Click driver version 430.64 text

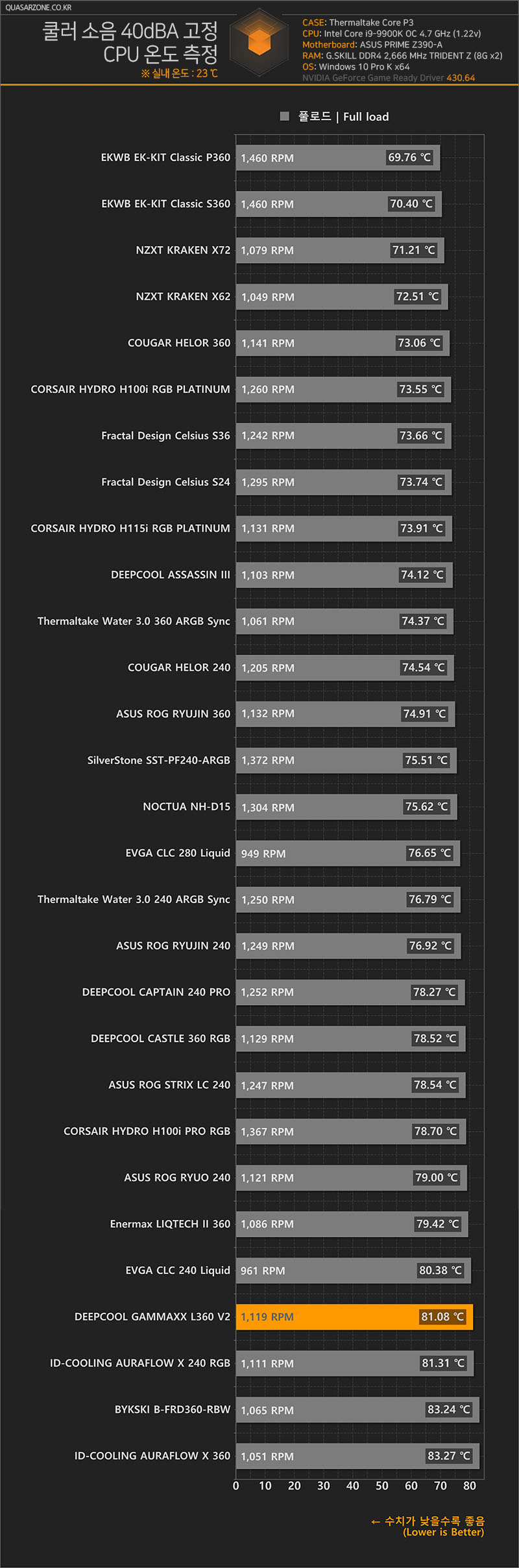click(x=461, y=78)
